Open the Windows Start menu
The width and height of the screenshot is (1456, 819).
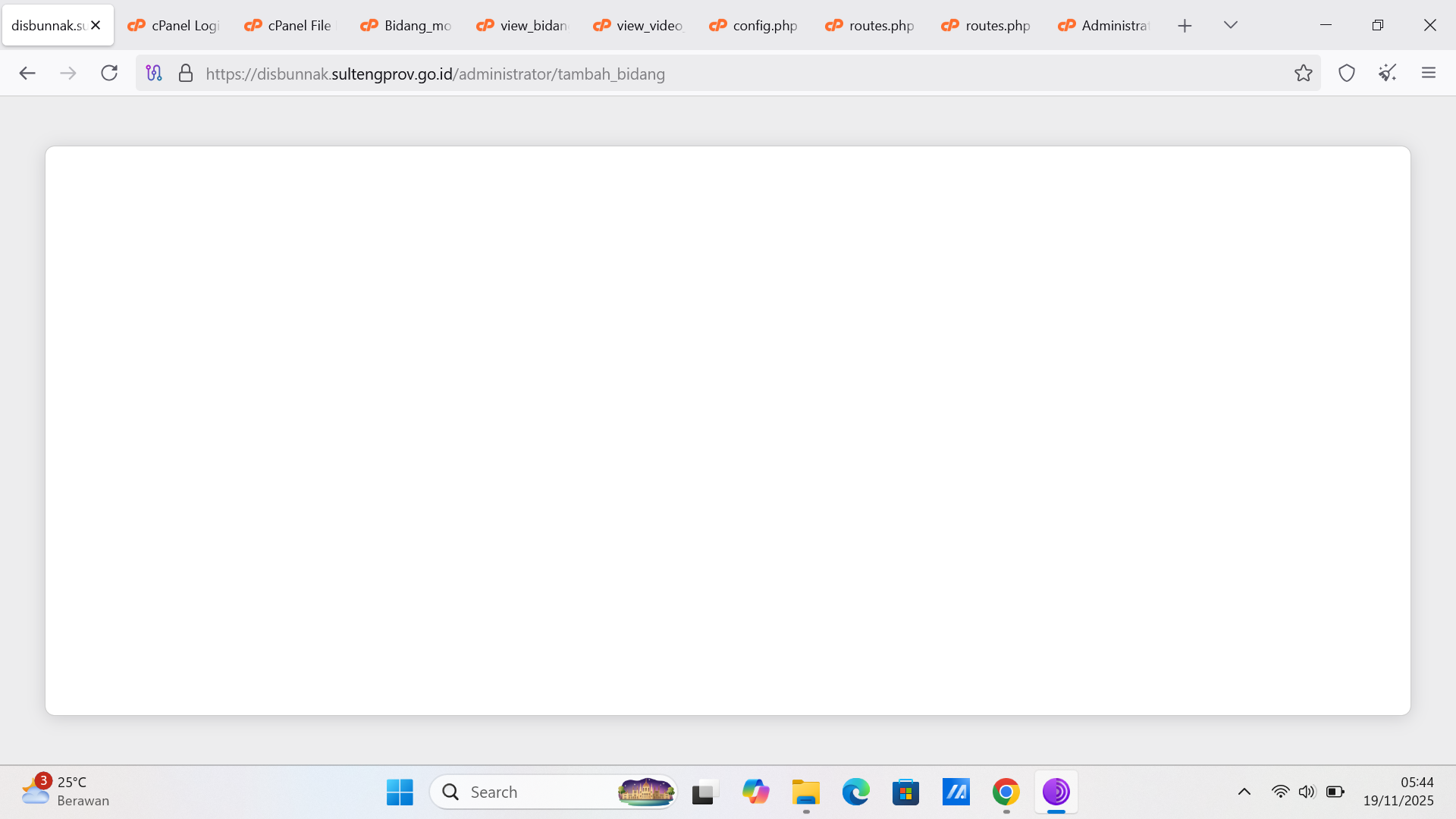coord(400,792)
